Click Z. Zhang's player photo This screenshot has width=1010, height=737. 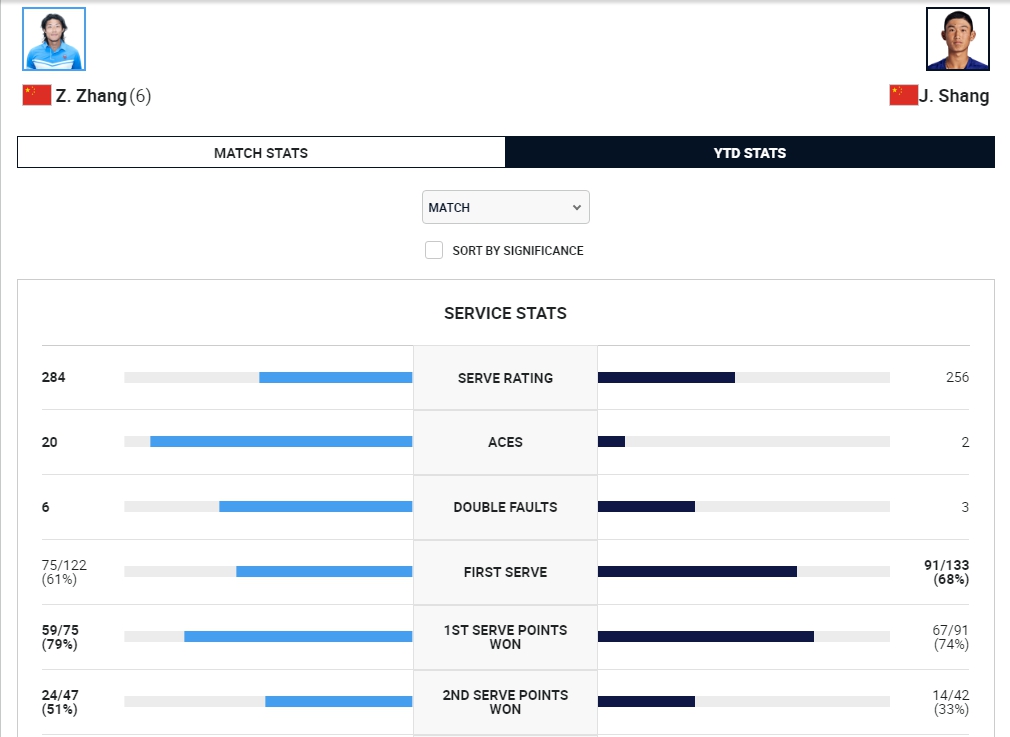54,40
